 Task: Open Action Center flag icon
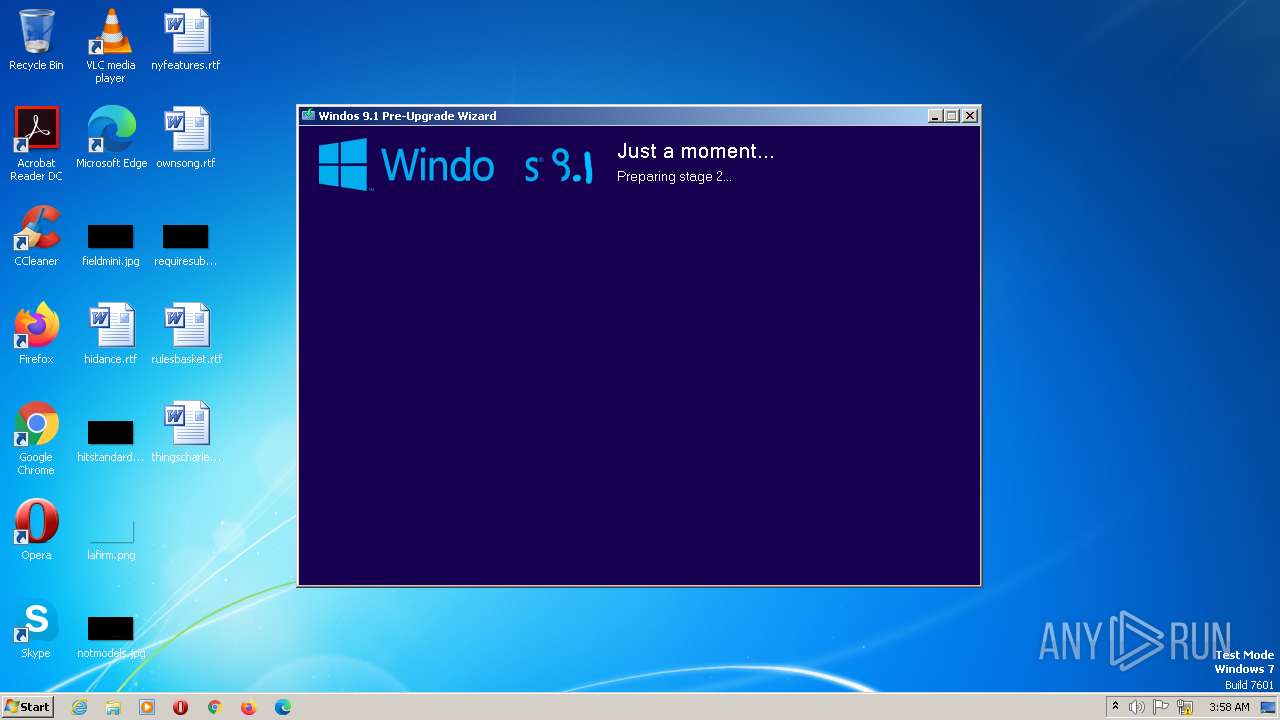1162,707
